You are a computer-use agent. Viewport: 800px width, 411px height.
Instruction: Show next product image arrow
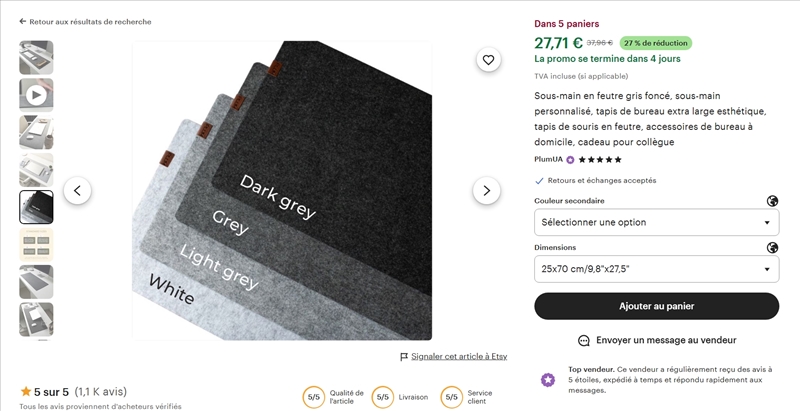[x=486, y=191]
